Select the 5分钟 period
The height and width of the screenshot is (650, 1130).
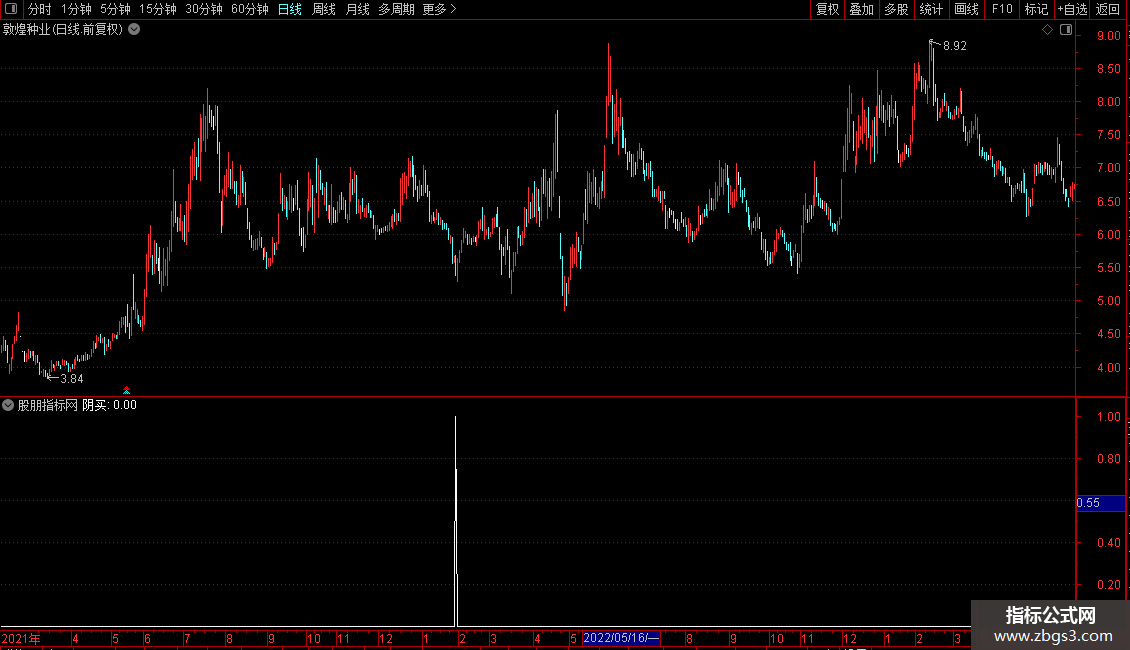[x=115, y=9]
